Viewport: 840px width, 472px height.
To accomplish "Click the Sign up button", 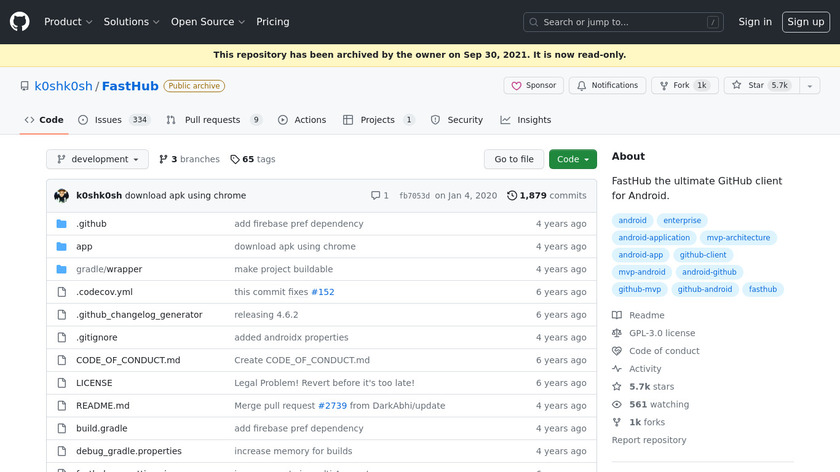I will (x=805, y=22).
